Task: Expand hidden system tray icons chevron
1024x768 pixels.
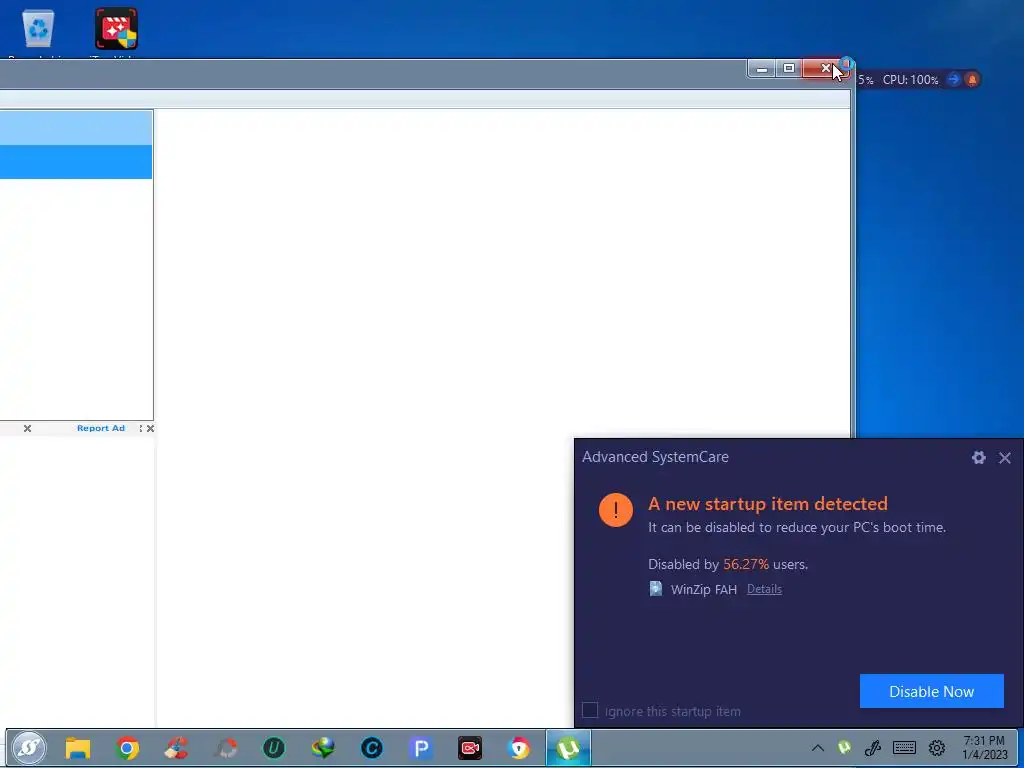Action: pos(818,748)
